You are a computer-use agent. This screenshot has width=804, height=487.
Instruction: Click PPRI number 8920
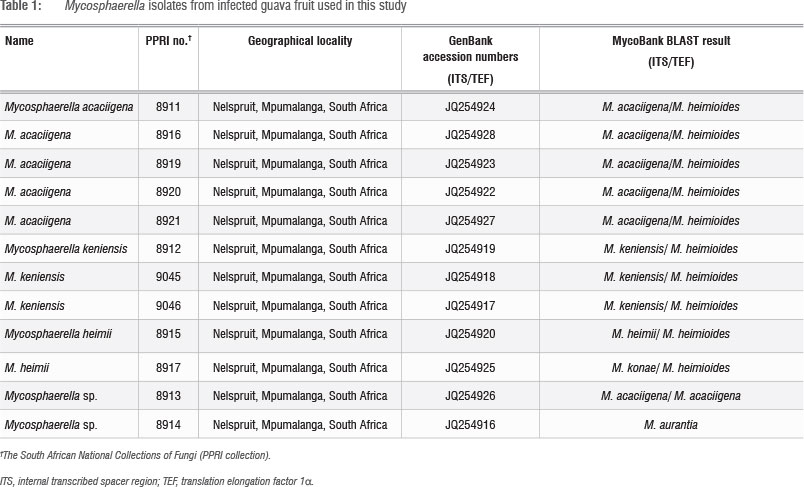[169, 192]
